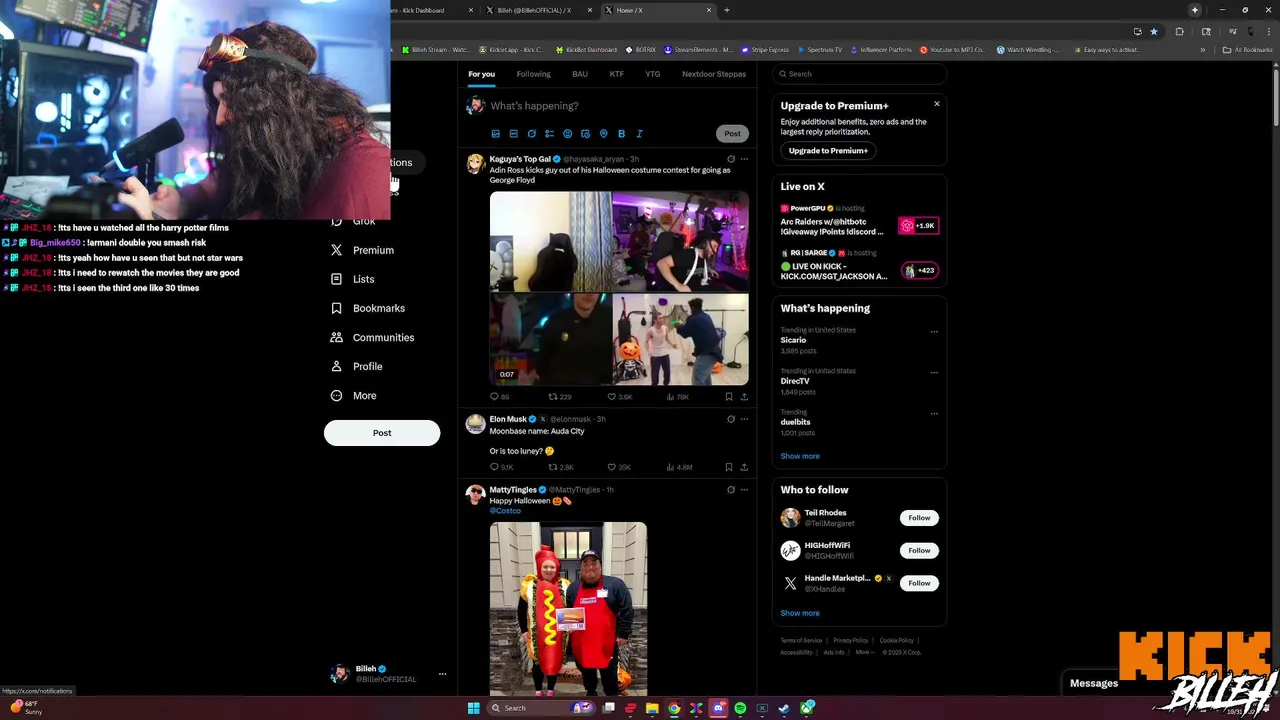Click the What's happening compose field
The height and width of the screenshot is (720, 1280).
coord(617,106)
